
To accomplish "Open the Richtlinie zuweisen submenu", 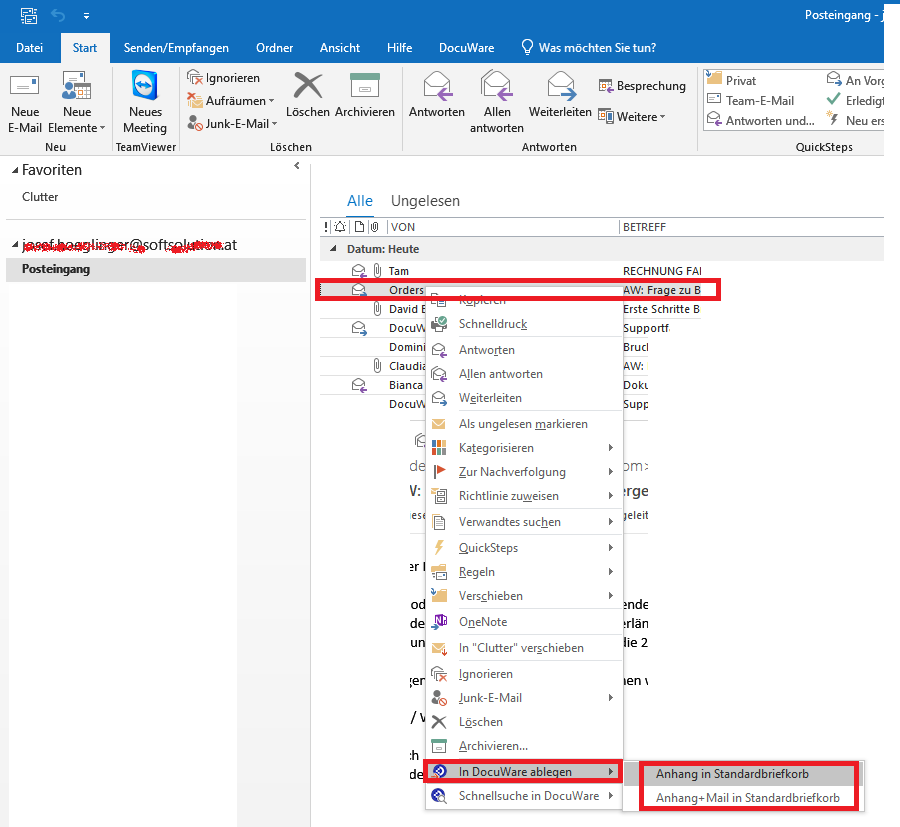I will tap(524, 496).
